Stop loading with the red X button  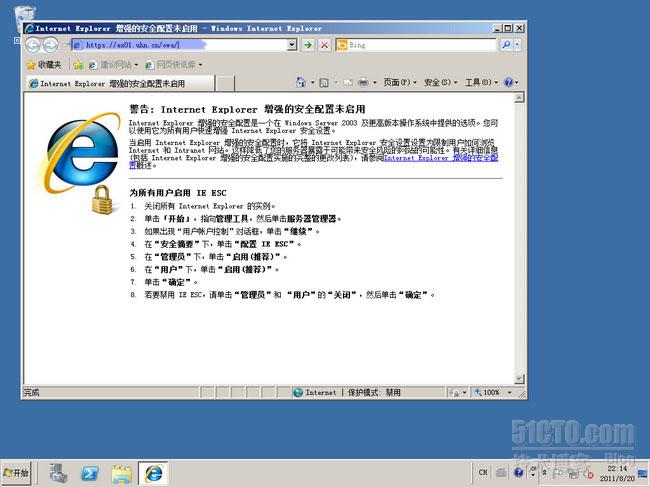[325, 45]
